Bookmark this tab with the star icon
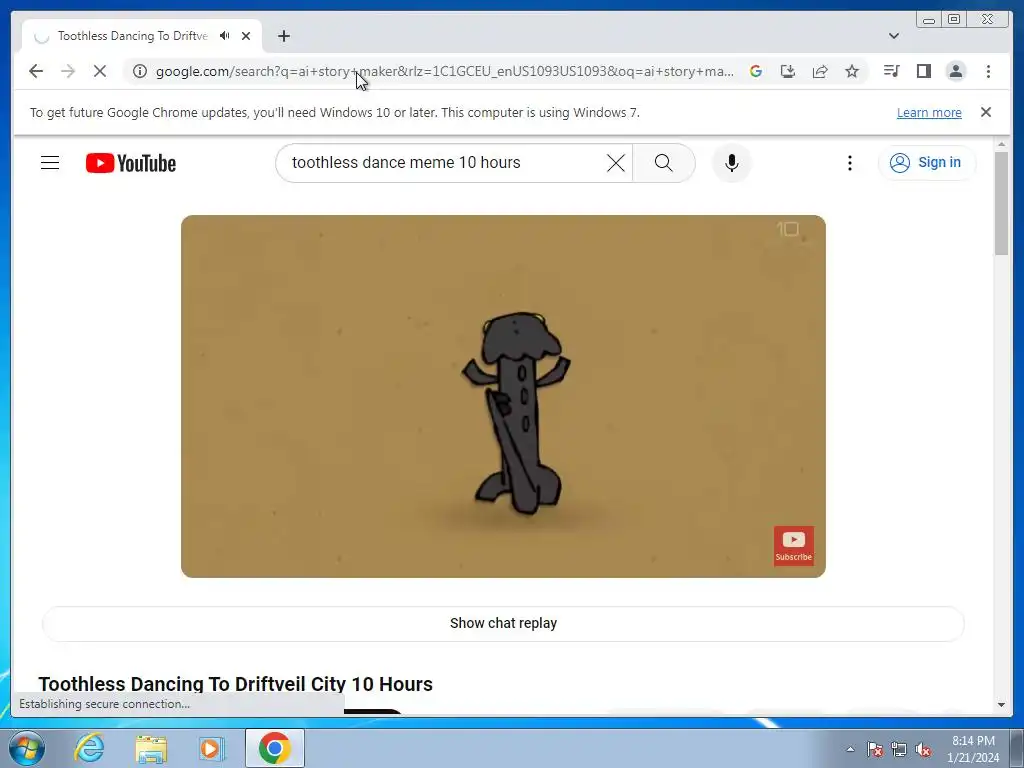The width and height of the screenshot is (1024, 768). click(x=852, y=71)
